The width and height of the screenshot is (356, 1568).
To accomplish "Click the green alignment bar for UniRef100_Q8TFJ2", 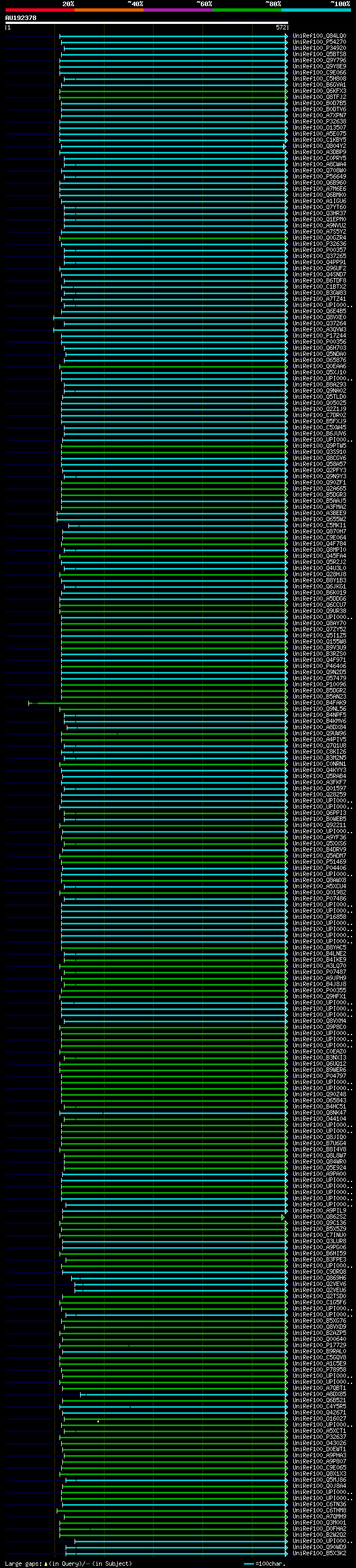I will (x=173, y=97).
